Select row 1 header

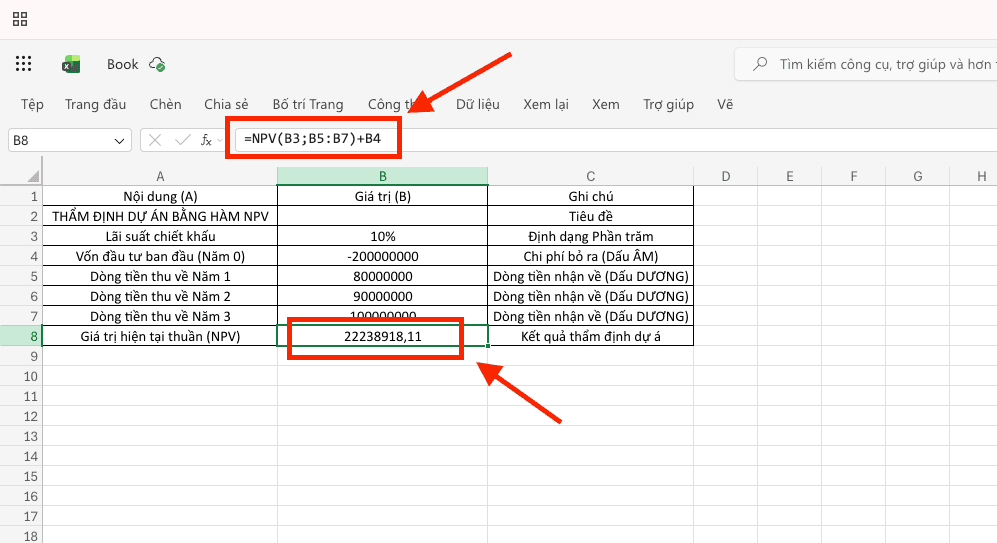(x=21, y=196)
